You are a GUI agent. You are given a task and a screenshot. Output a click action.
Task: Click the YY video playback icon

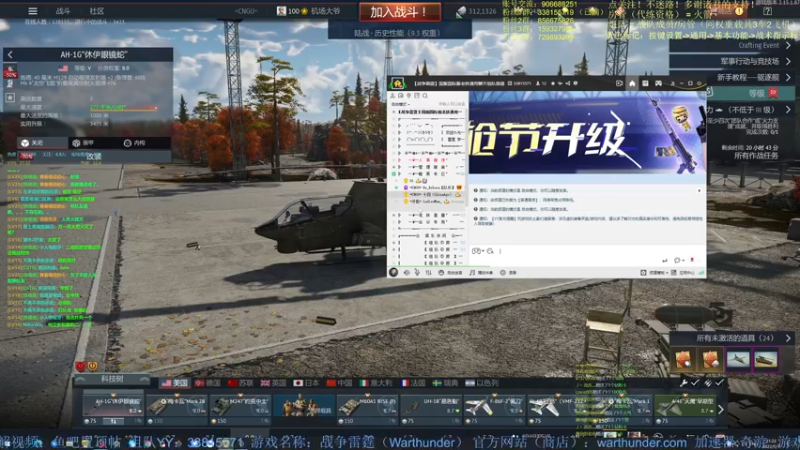[x=619, y=83]
